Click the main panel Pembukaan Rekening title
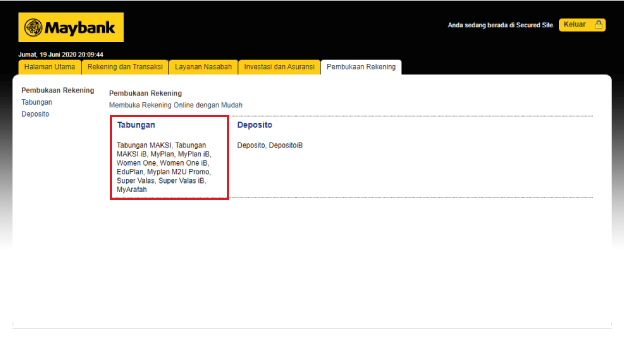 [145, 94]
